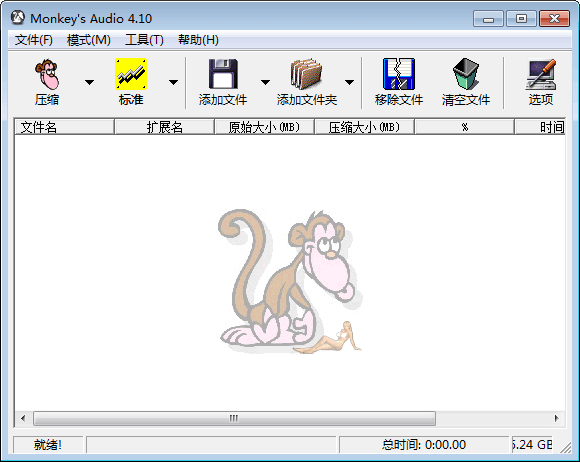Open the 帮助(H) menu
Screen dimensions: 580x462
point(198,40)
